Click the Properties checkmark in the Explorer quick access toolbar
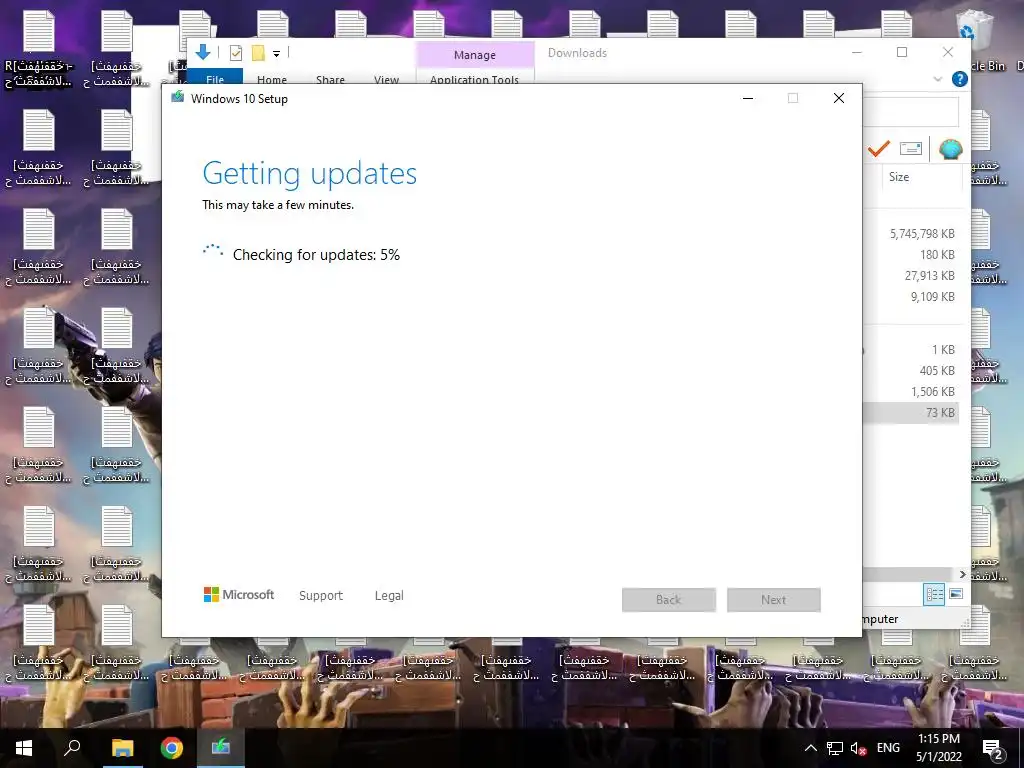Screen dimensions: 1024x768 [236, 53]
